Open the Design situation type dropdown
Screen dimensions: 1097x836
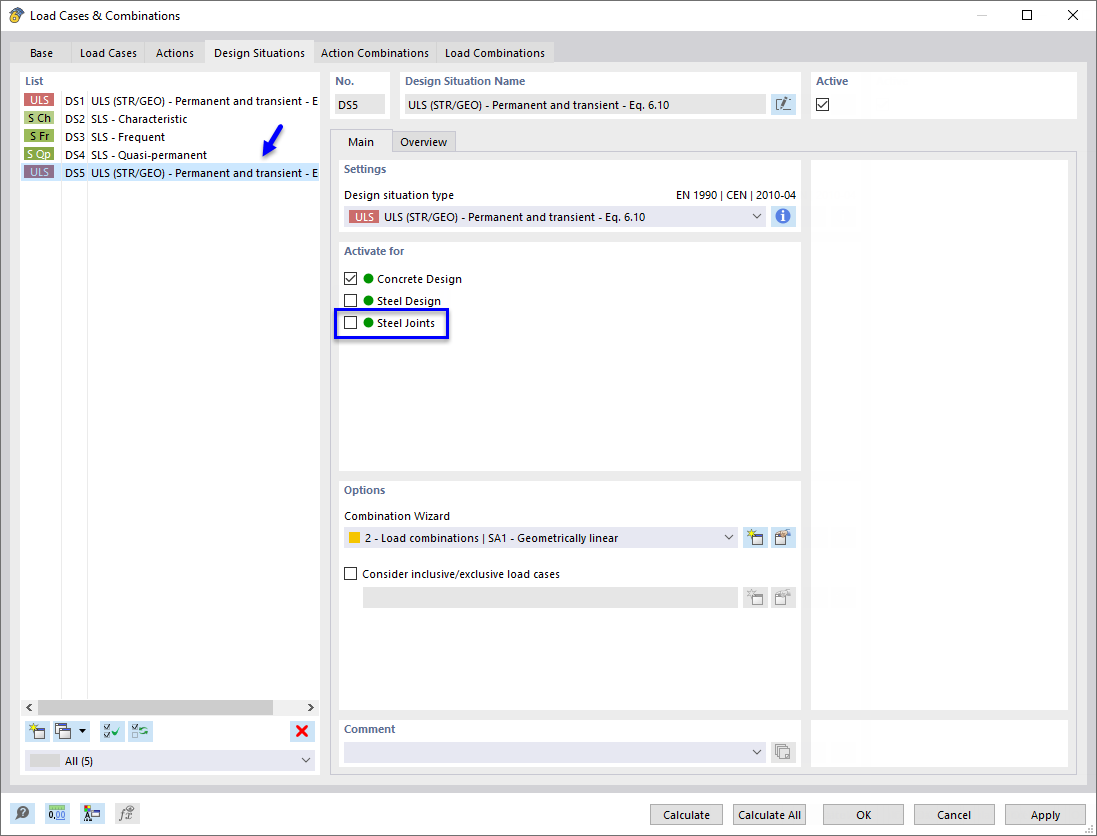pyautogui.click(x=757, y=216)
